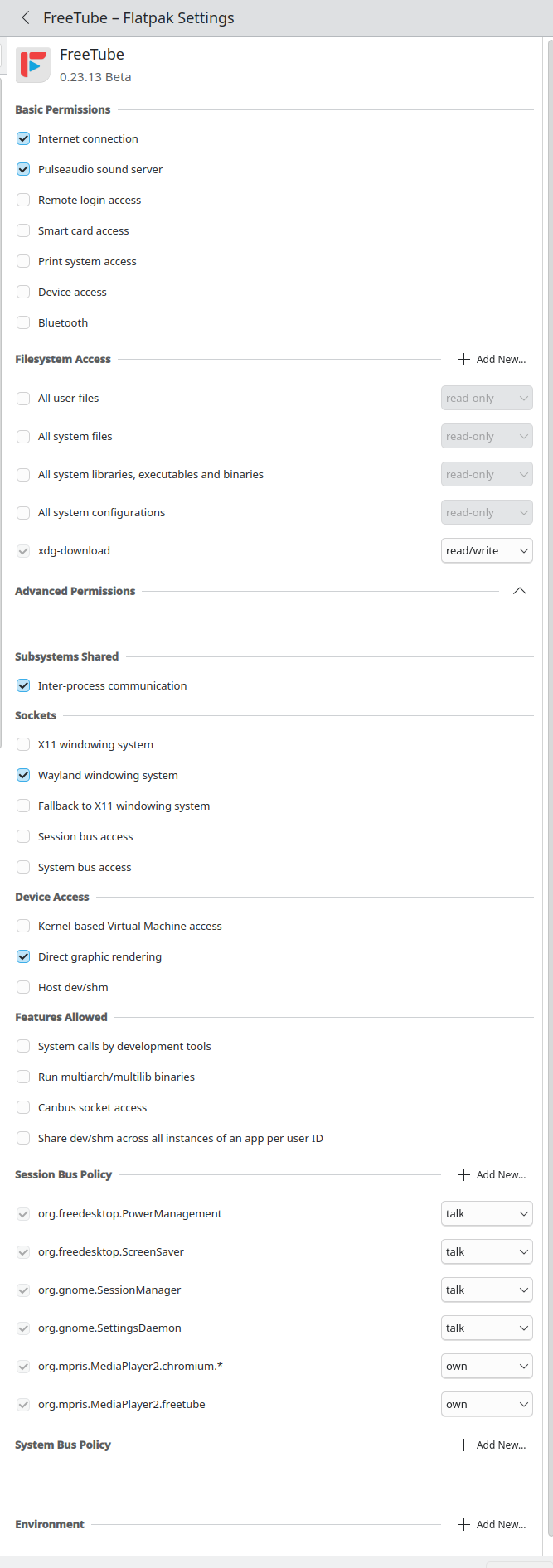The image size is (553, 1568).
Task: Click the plus icon in Filesystem Access
Action: [x=463, y=359]
